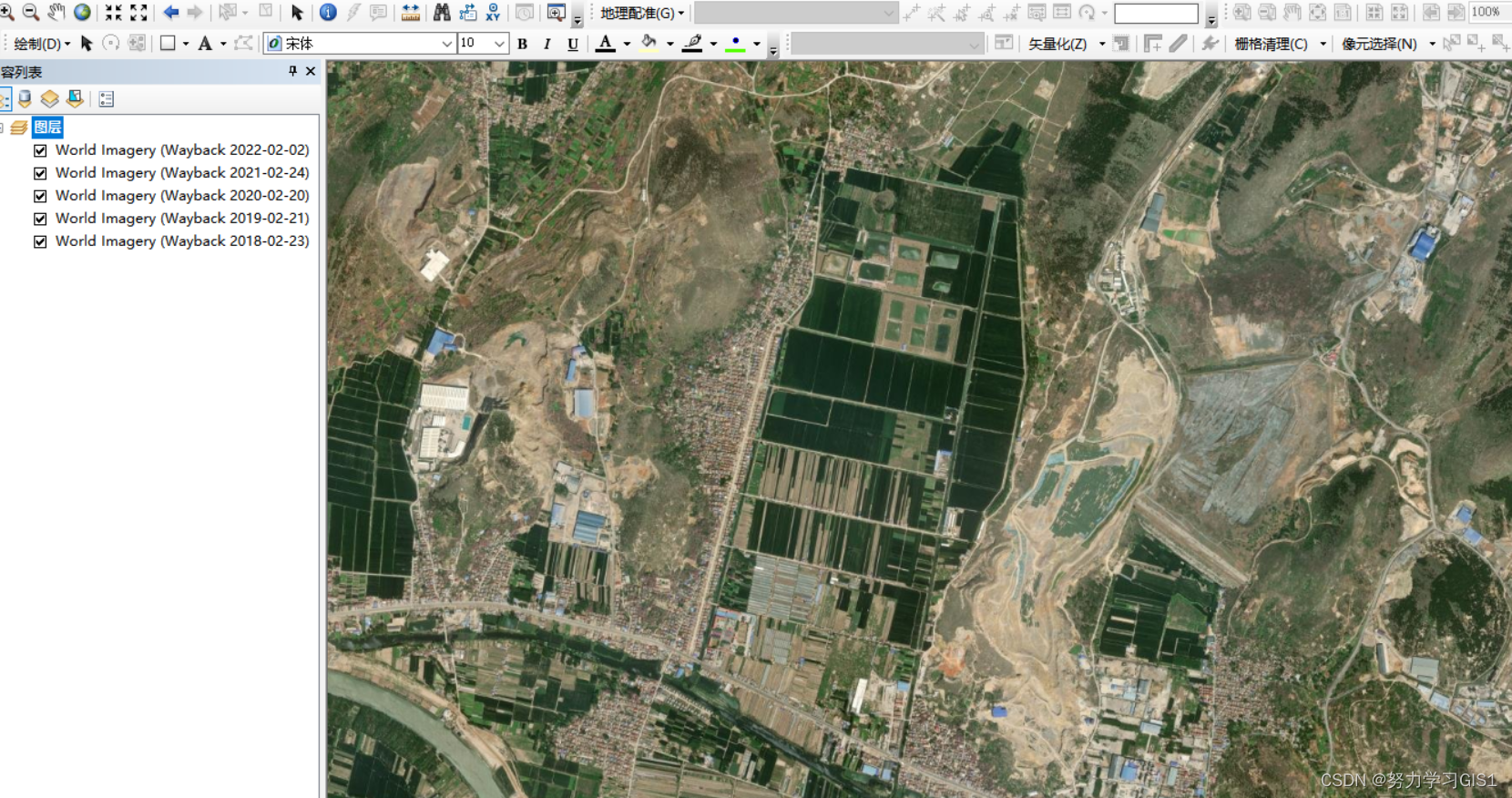
Task: Activate the Identify info tool
Action: [x=328, y=12]
